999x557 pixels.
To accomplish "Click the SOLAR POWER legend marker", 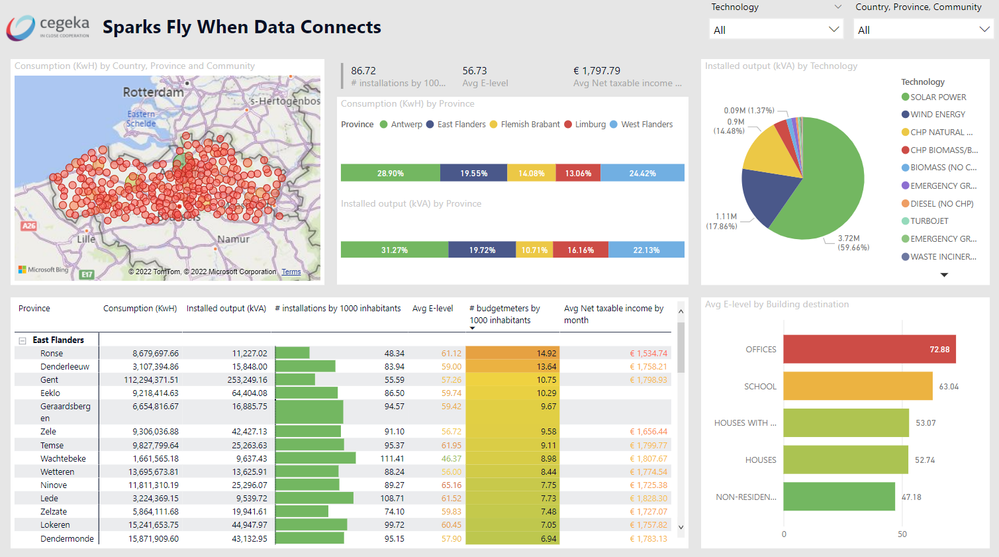I will [905, 98].
